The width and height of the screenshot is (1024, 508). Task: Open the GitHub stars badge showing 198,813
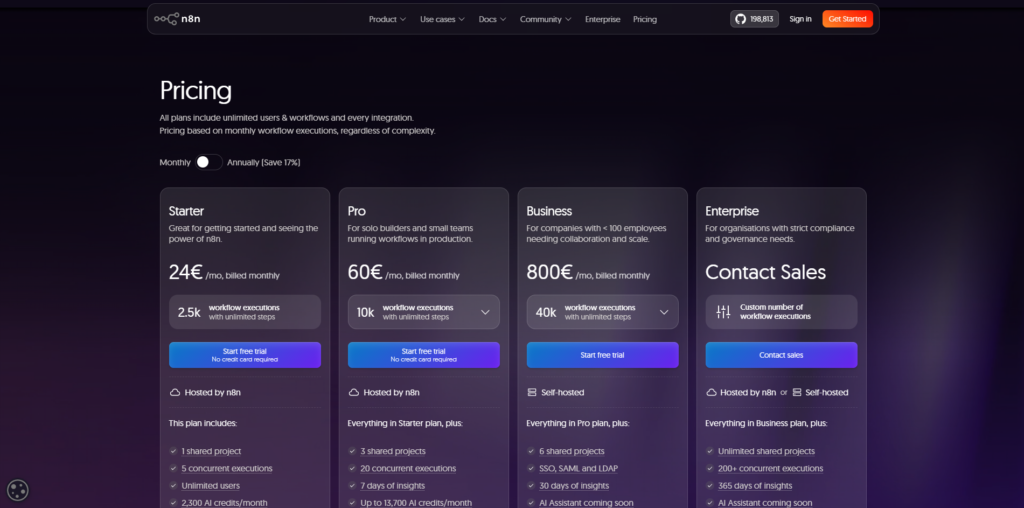[x=754, y=19]
